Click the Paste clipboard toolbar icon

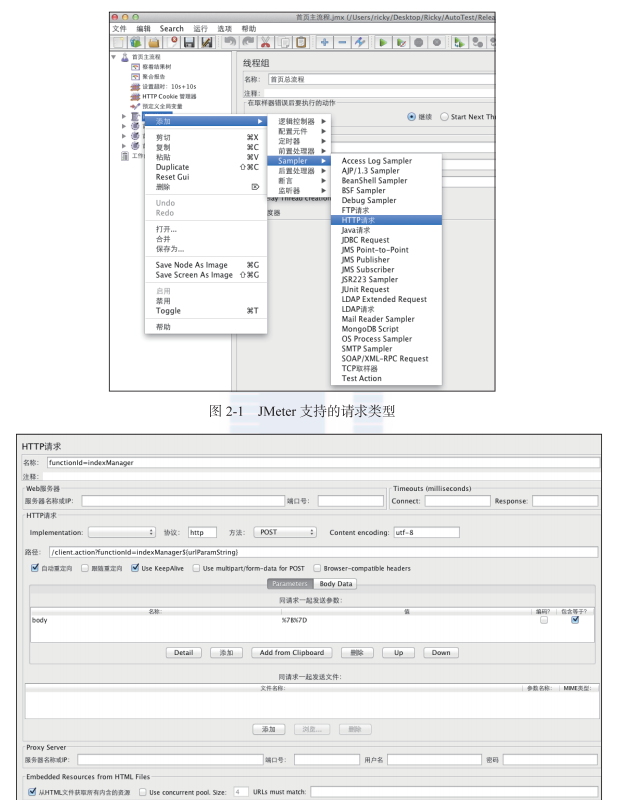(x=302, y=42)
